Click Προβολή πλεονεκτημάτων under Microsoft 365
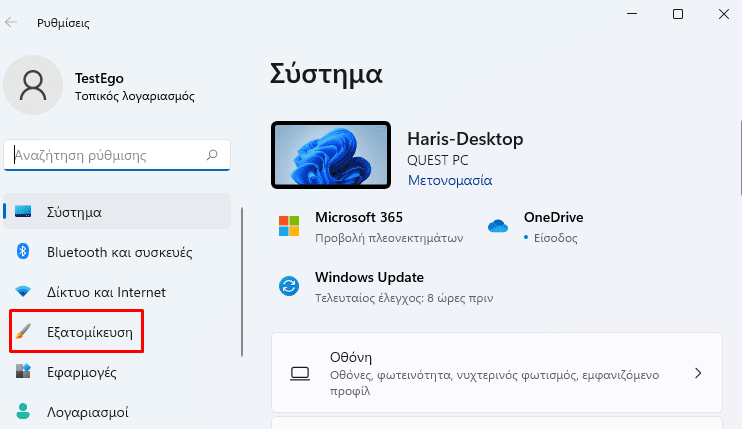The image size is (742, 429). click(389, 238)
